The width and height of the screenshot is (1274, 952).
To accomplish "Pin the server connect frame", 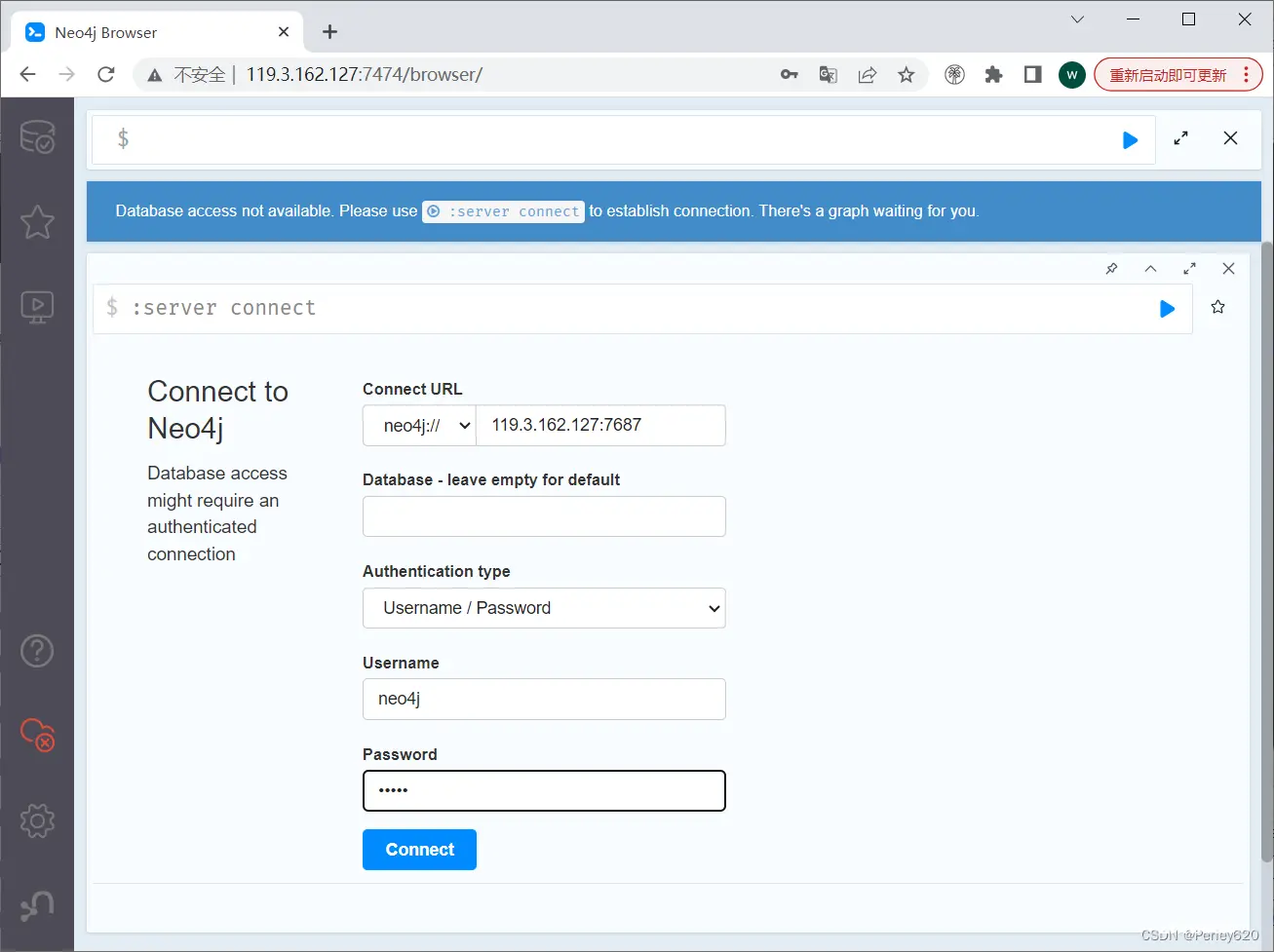I will tap(1111, 269).
